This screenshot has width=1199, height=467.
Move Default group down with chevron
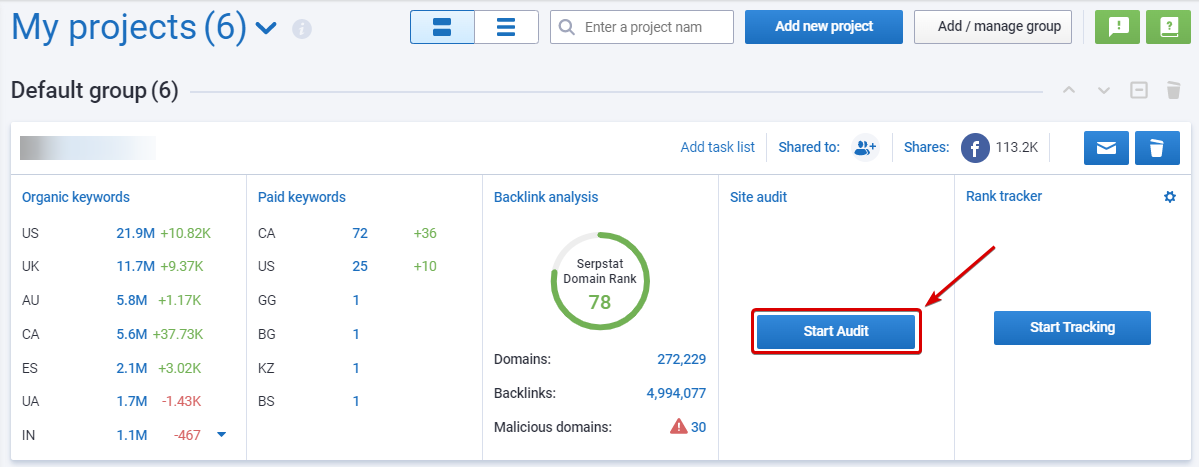click(1104, 91)
